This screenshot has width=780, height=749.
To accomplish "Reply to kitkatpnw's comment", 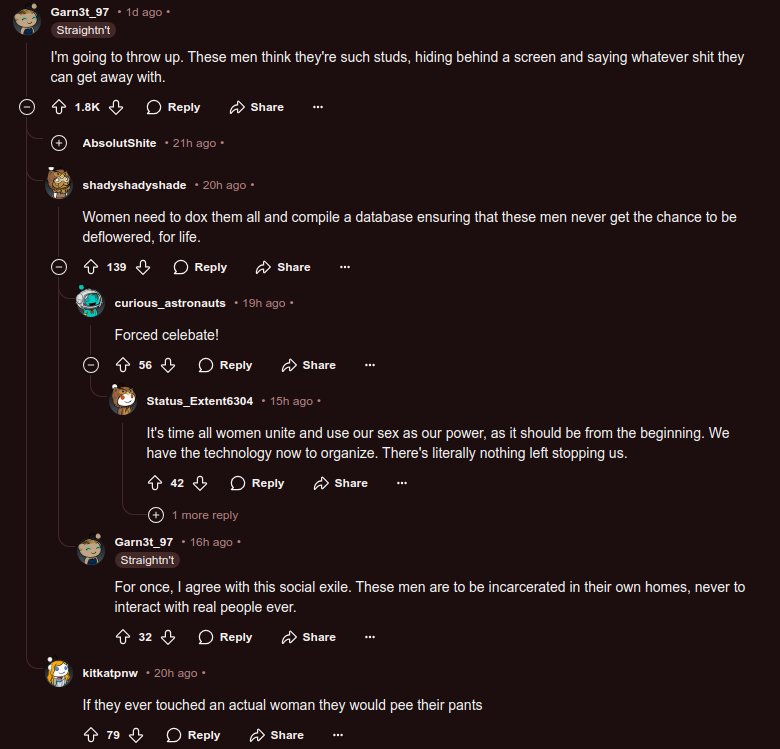I will pyautogui.click(x=193, y=735).
